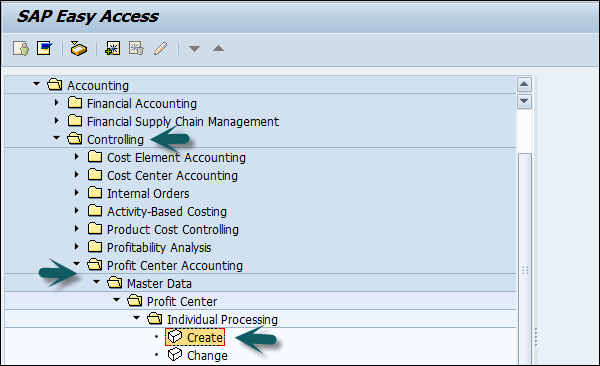Click the Delete Favorites toolbar icon
This screenshot has width=600, height=366.
(x=136, y=48)
